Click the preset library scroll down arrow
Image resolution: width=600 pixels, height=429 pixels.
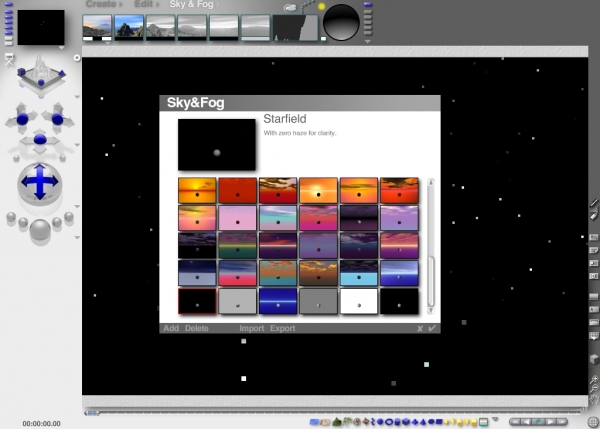pyautogui.click(x=431, y=310)
